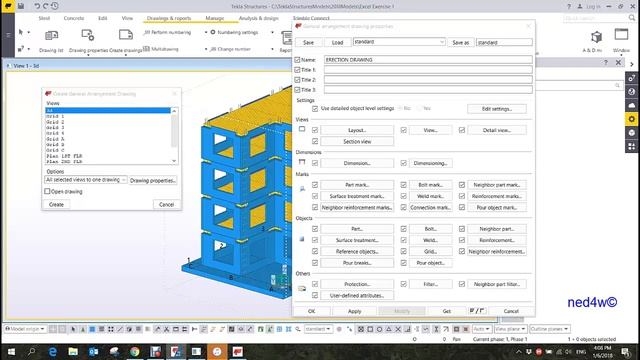This screenshot has height=360, width=640.
Task: Toggle Use detailed object level settings checkbox
Action: [x=315, y=109]
